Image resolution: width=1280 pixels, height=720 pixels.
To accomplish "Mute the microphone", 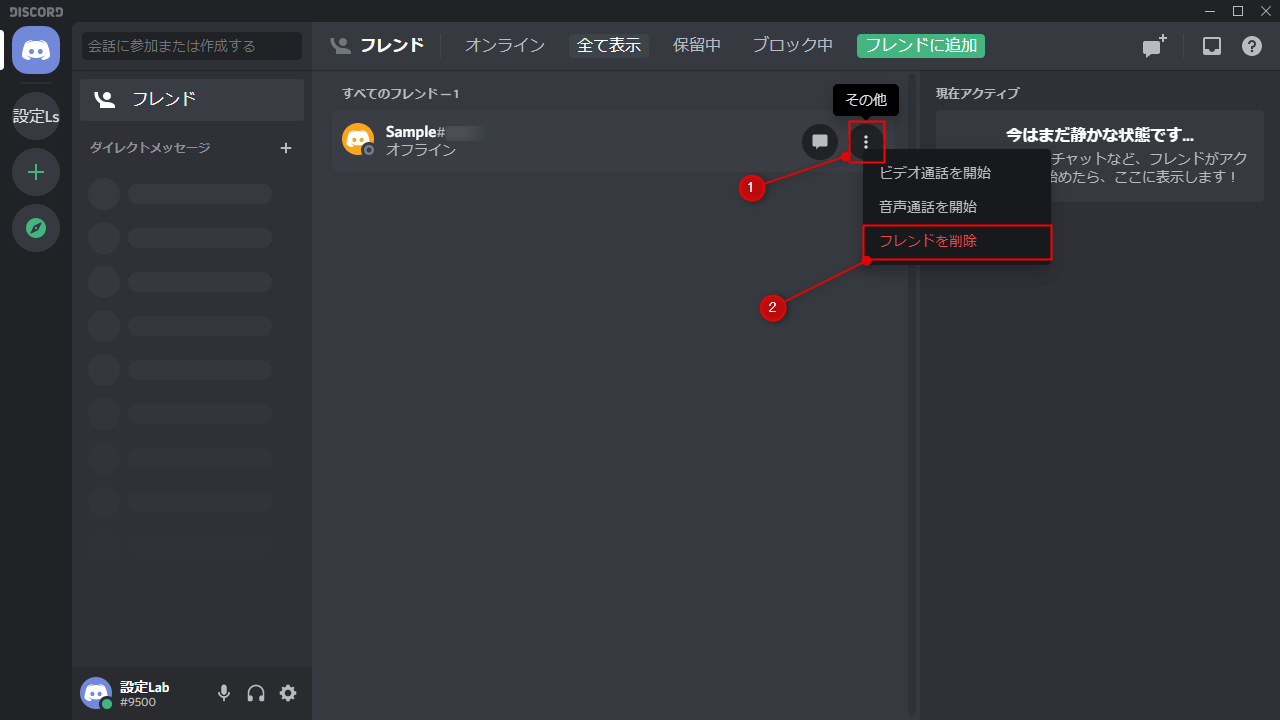I will pyautogui.click(x=224, y=693).
